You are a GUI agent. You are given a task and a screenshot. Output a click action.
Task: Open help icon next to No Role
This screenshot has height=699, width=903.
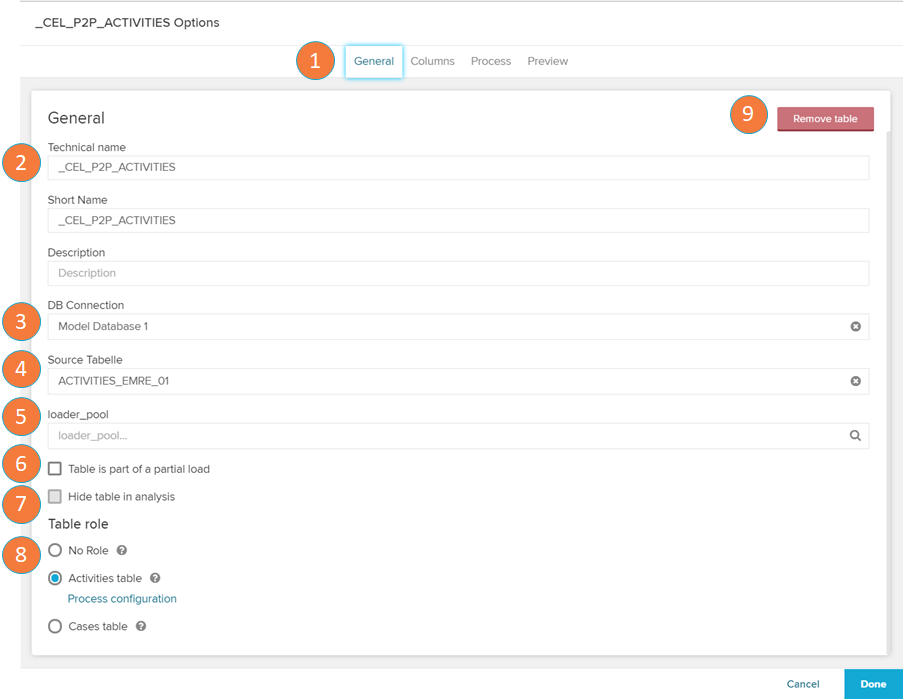[x=122, y=550]
